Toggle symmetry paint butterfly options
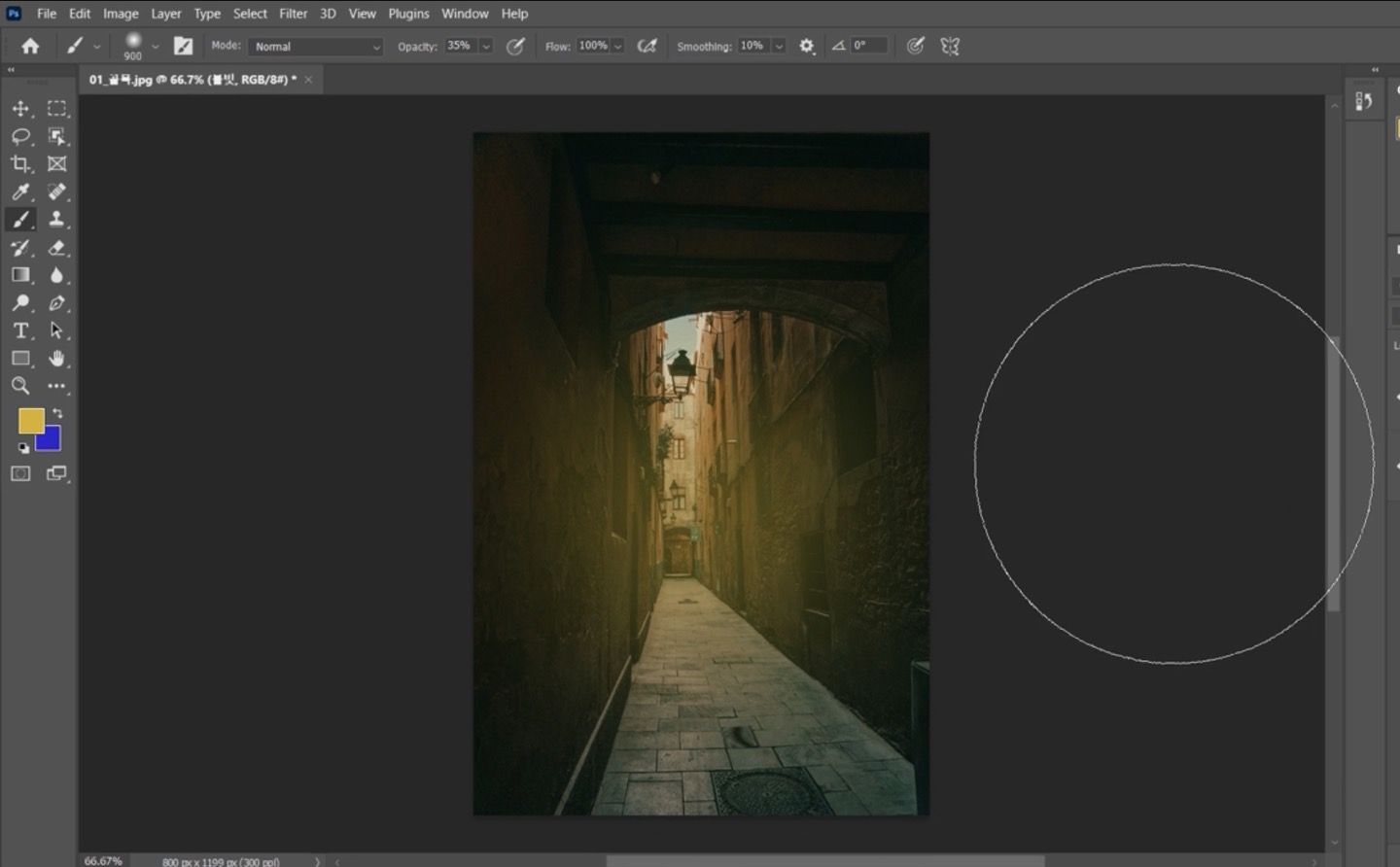Viewport: 1400px width, 867px height. pyautogui.click(x=950, y=46)
